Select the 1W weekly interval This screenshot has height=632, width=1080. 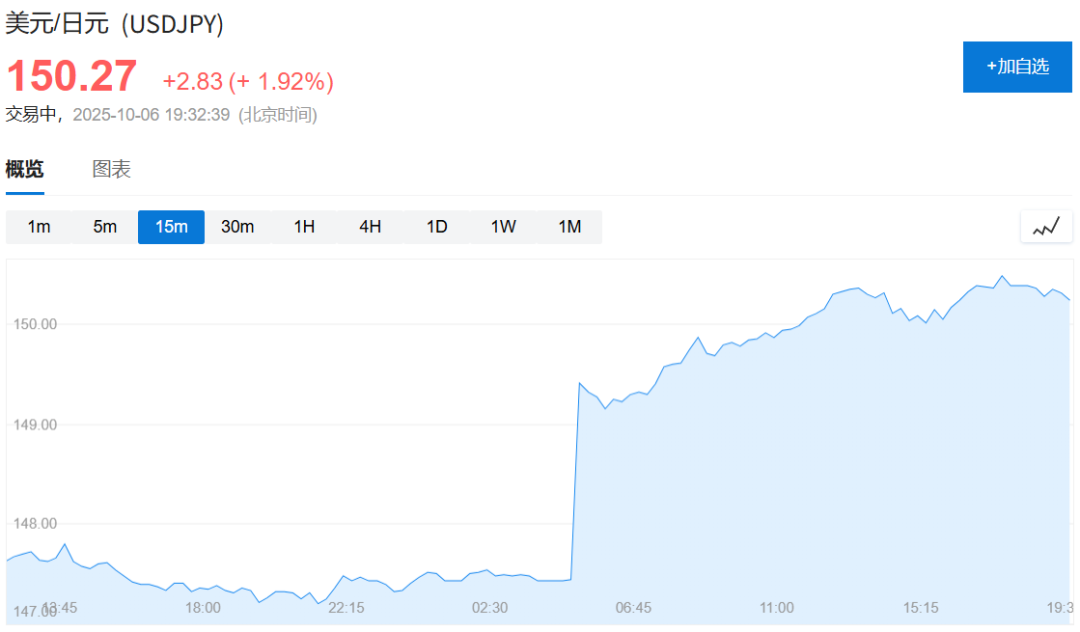coord(503,227)
